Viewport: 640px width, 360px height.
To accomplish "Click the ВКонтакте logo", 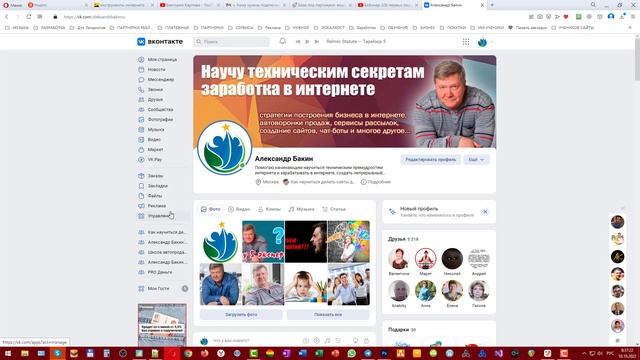I will coord(160,42).
